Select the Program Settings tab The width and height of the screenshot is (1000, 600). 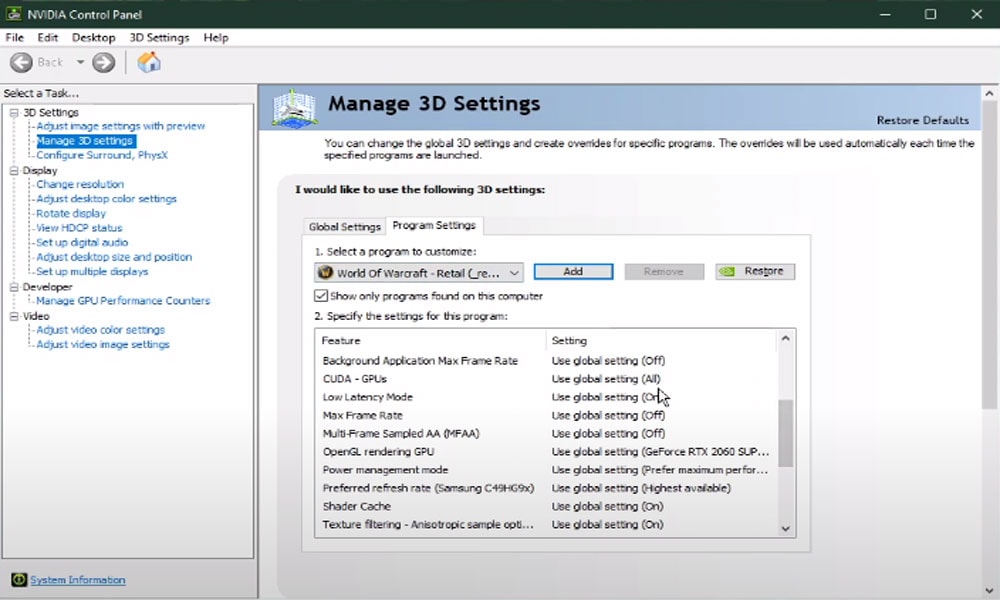coord(434,225)
